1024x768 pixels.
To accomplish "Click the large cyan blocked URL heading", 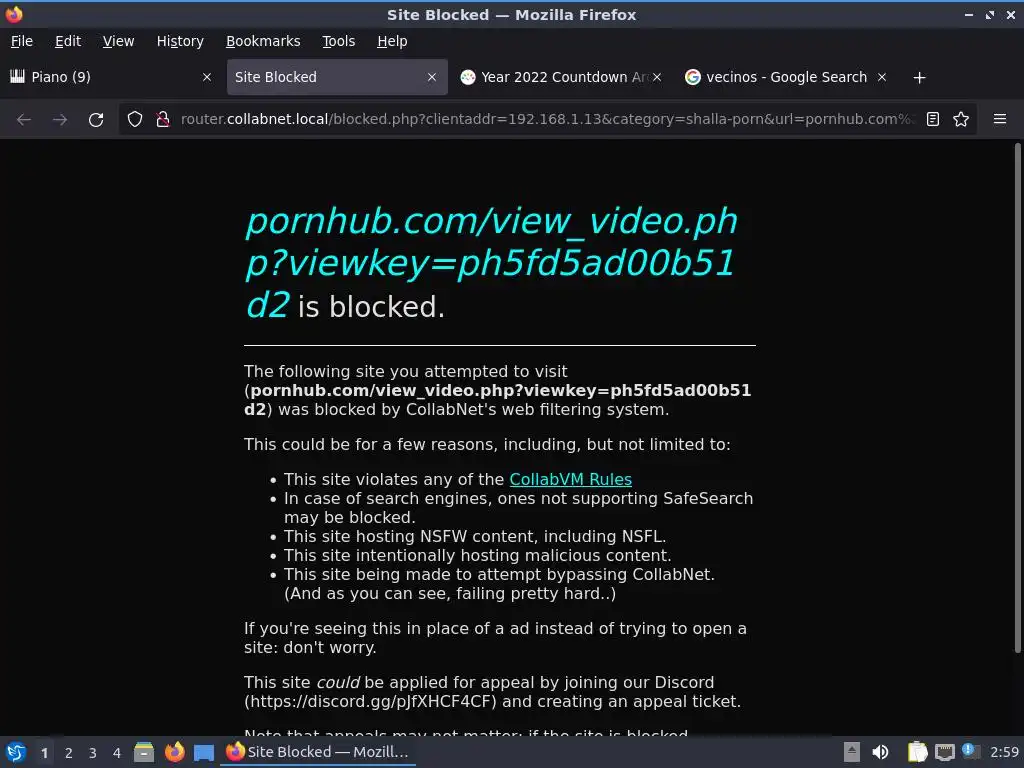I will [491, 263].
